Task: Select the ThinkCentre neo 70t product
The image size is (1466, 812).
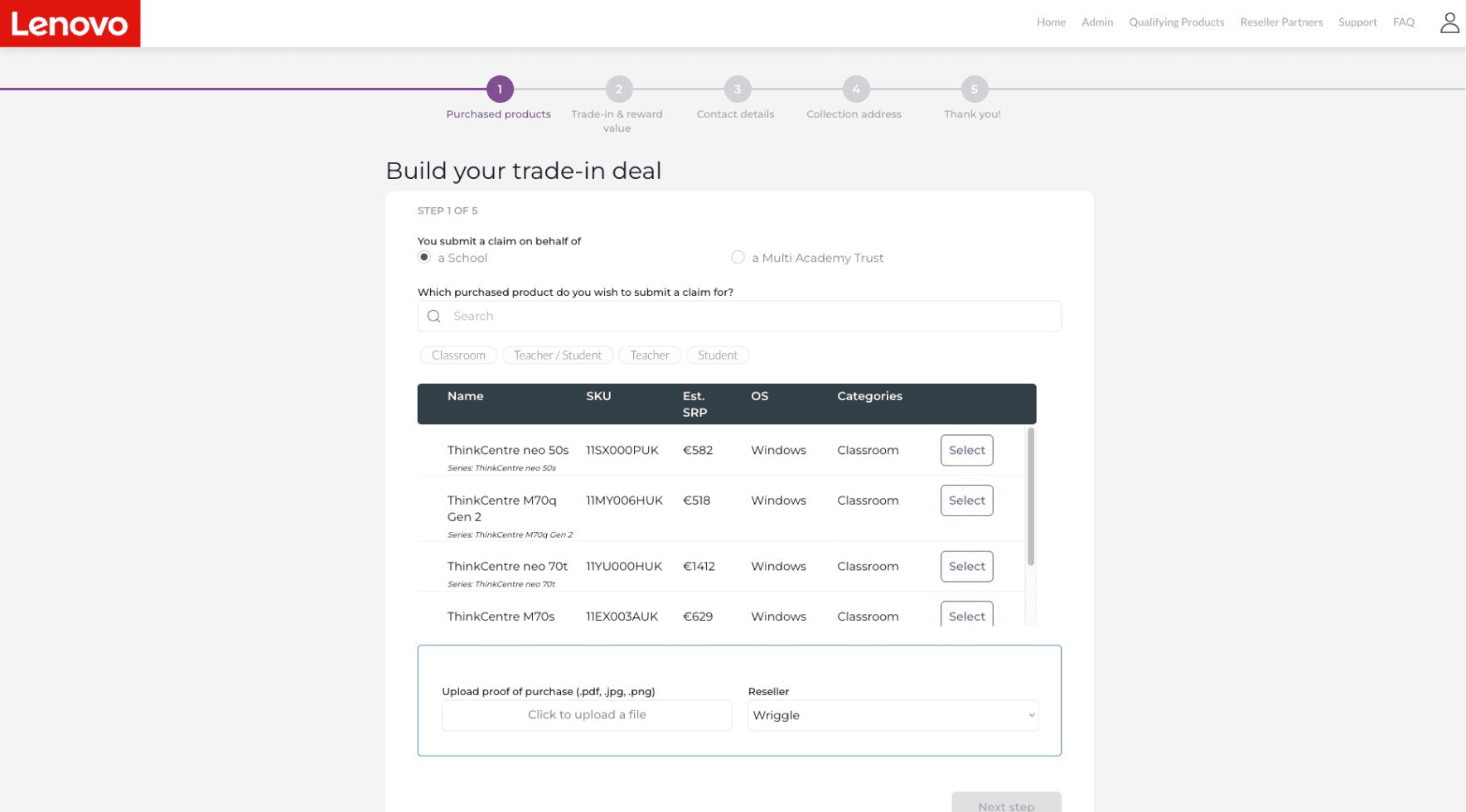Action: [966, 567]
